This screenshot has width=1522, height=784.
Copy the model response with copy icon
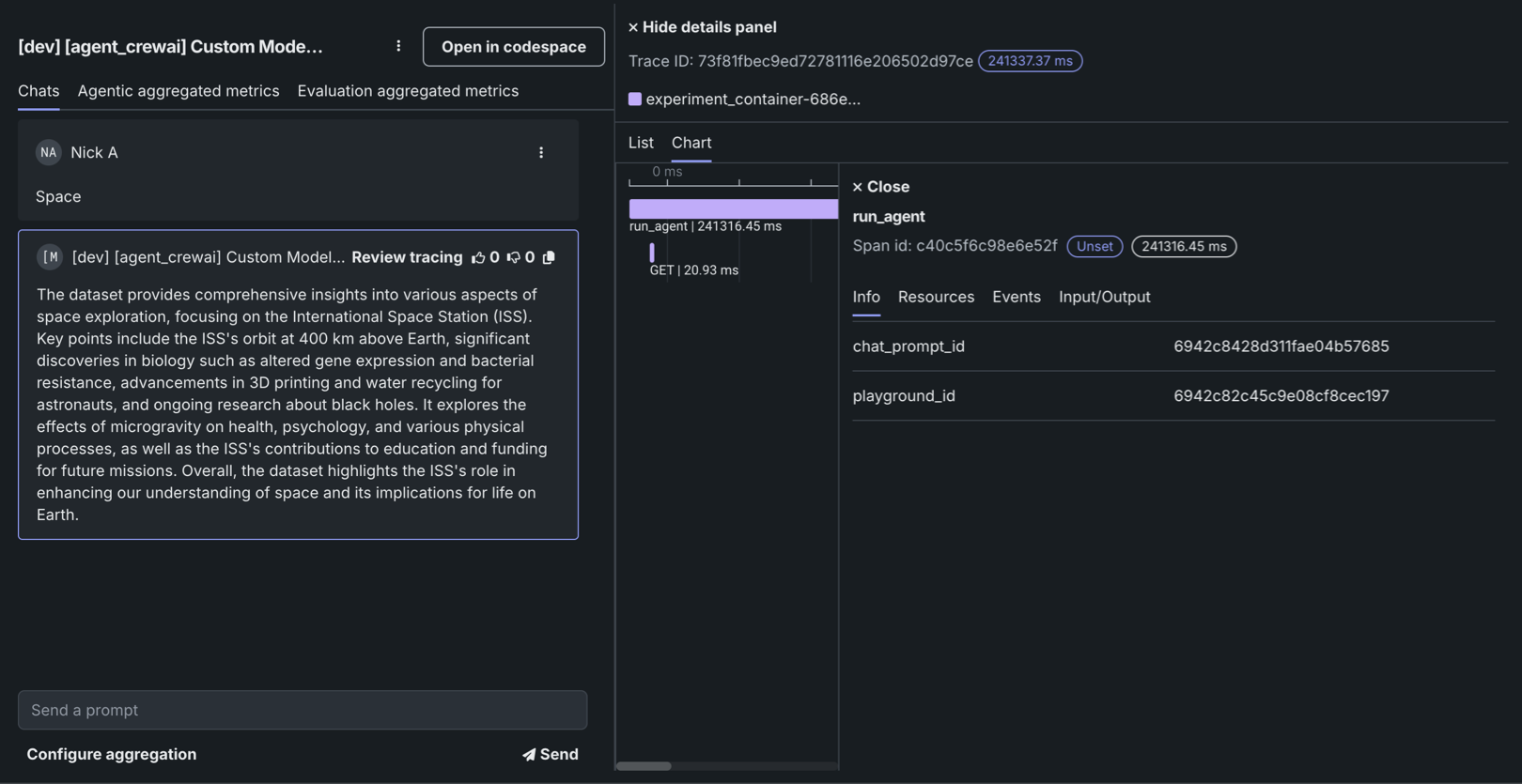550,257
